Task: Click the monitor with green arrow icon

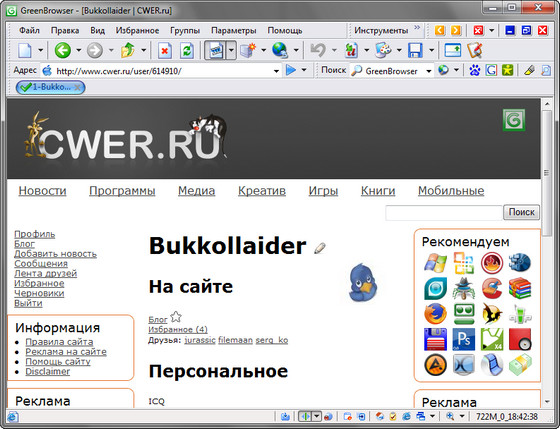Action: pyautogui.click(x=452, y=50)
